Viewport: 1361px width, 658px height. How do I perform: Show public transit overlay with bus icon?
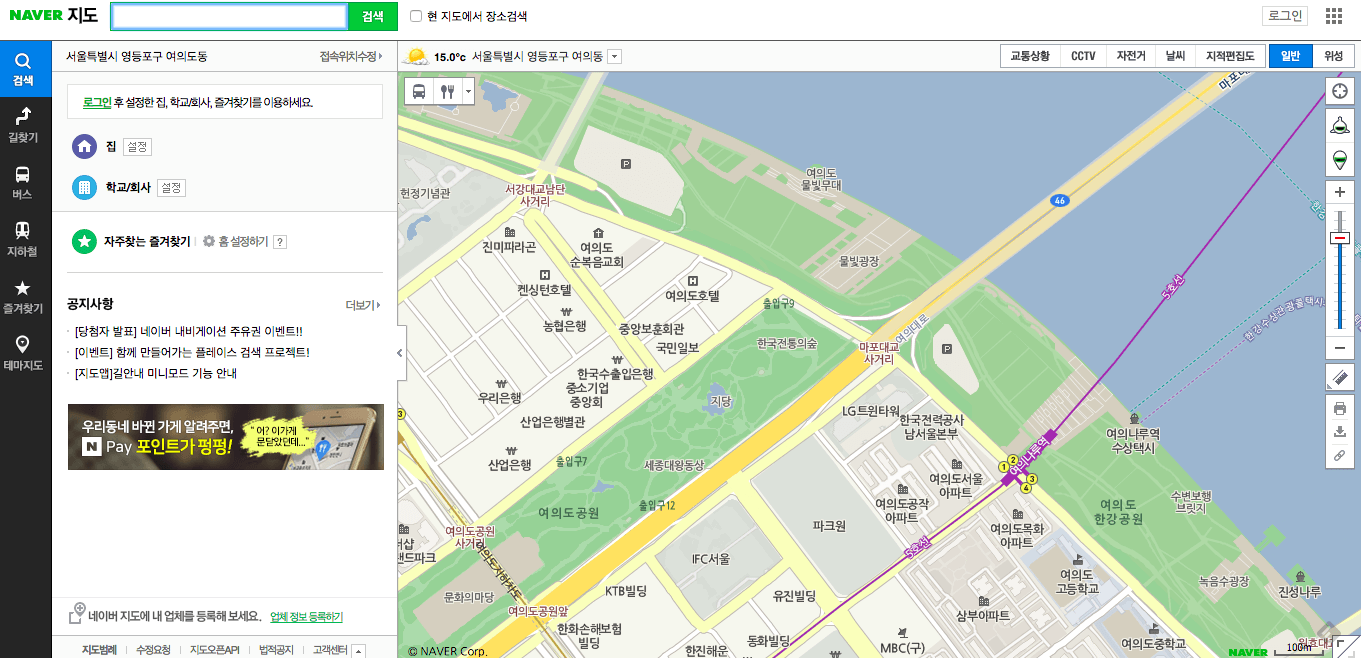tap(421, 91)
